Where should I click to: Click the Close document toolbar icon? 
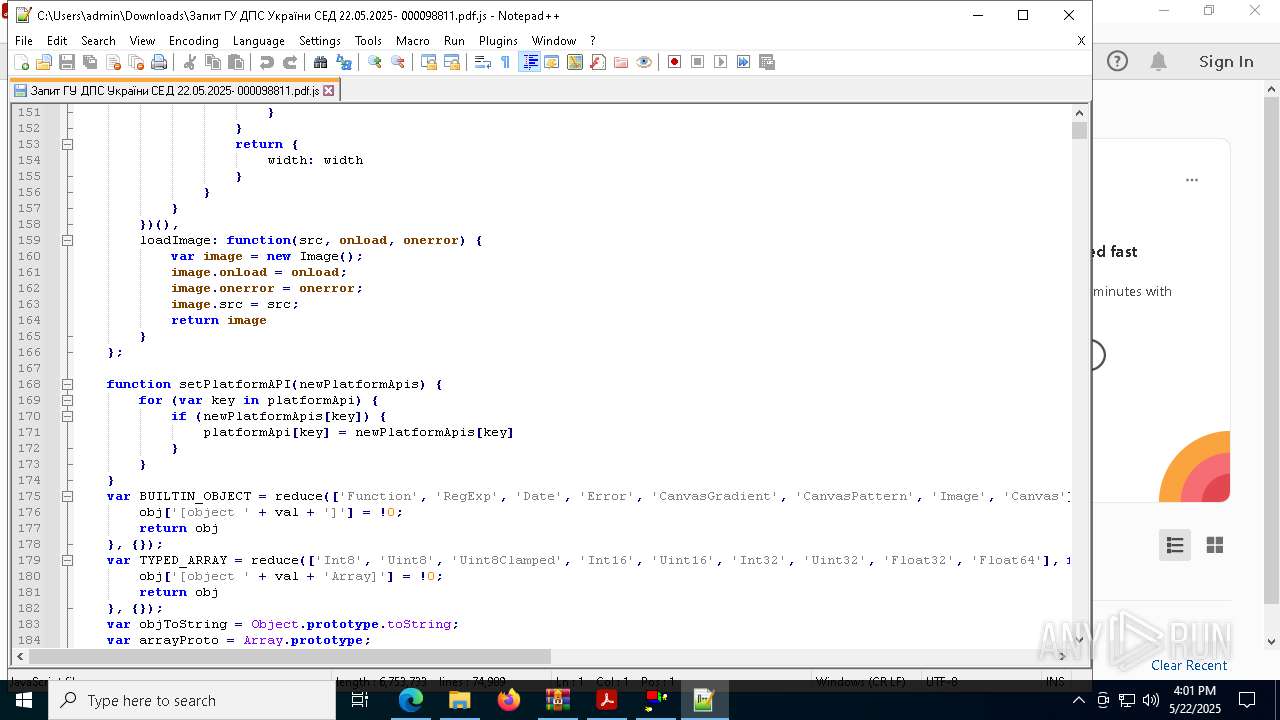[x=113, y=62]
